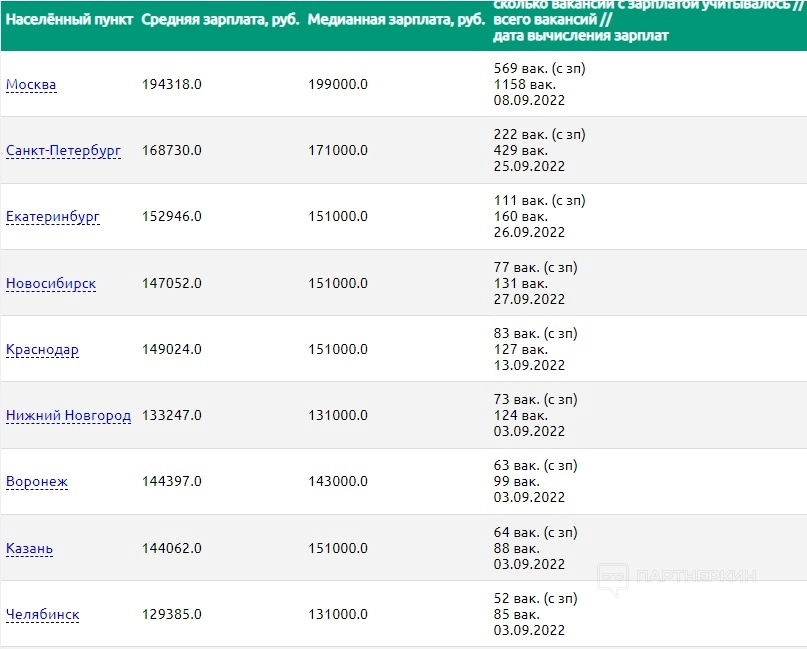Select the Новосибирск link
Viewport: 807px width, 649px height.
point(51,284)
